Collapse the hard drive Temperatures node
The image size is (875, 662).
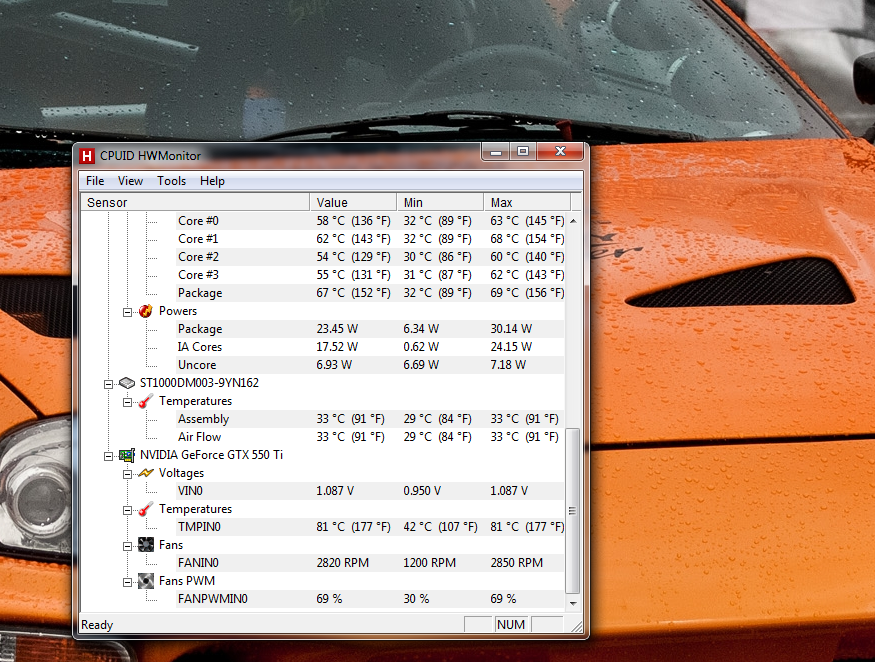point(127,402)
